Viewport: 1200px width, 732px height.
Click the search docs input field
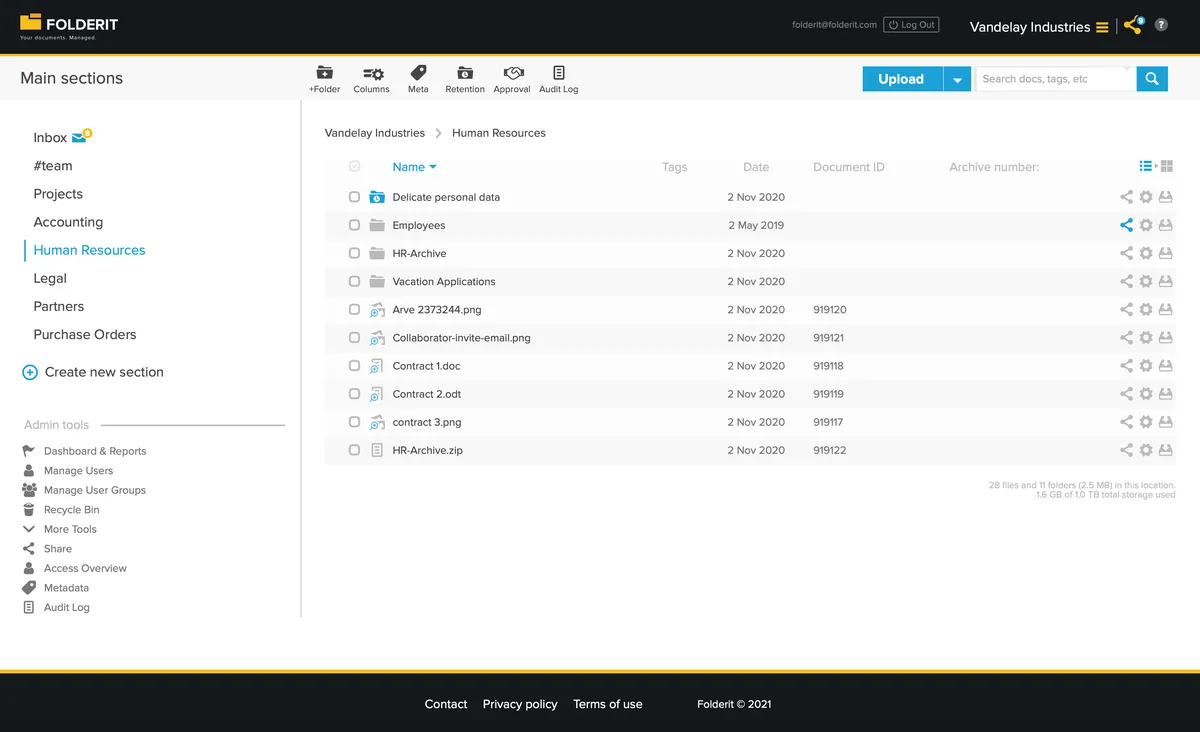click(1055, 79)
